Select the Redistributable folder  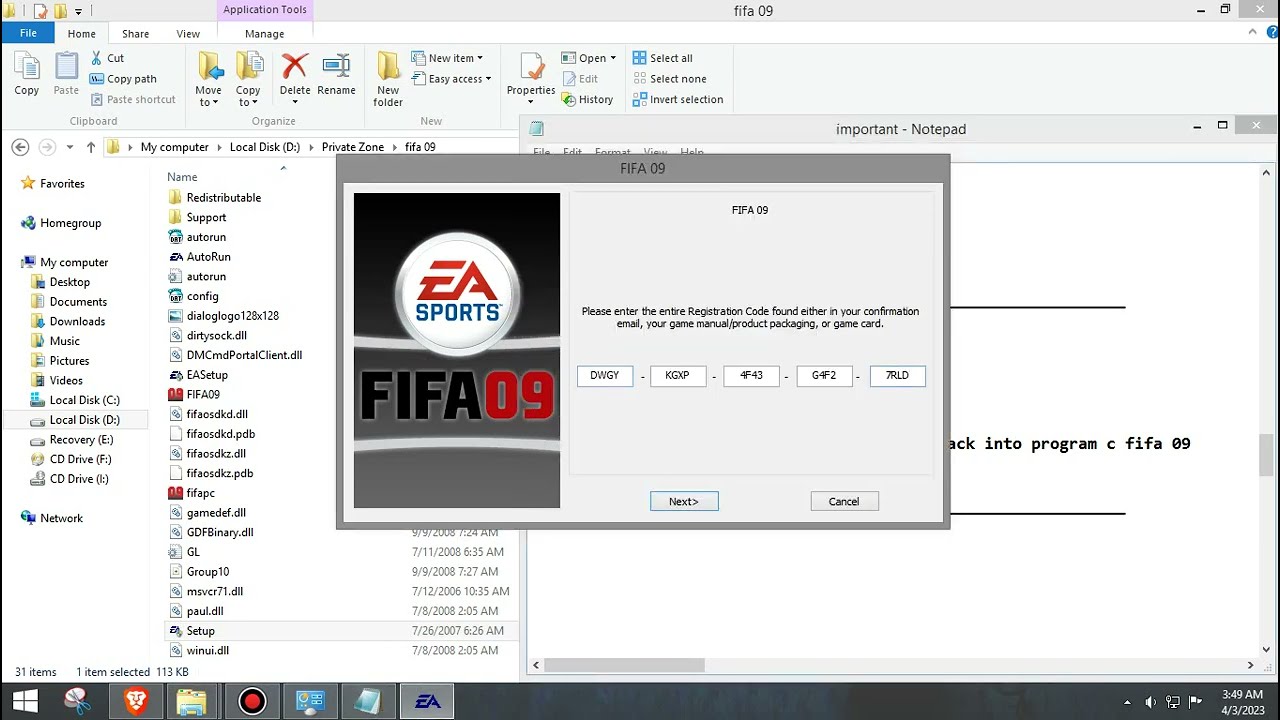click(x=223, y=197)
